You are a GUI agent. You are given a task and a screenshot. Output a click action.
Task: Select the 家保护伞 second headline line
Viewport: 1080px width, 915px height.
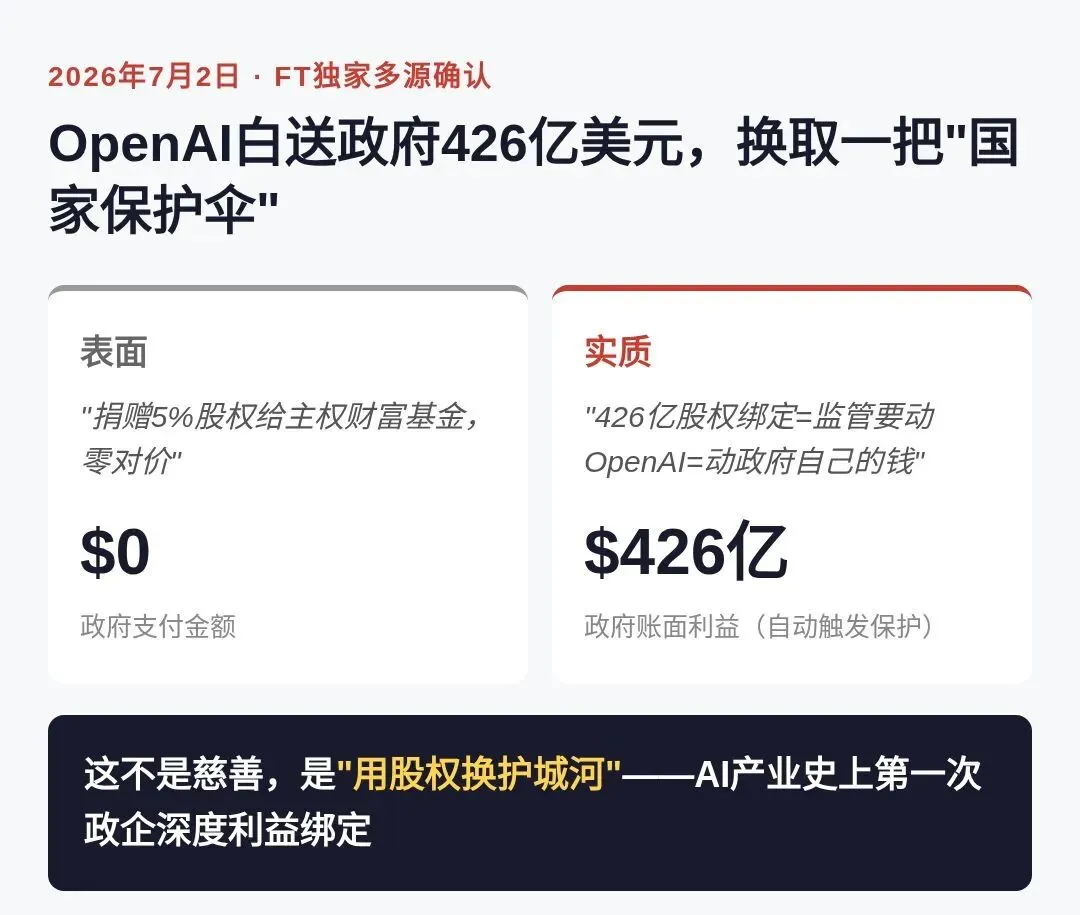pyautogui.click(x=163, y=209)
